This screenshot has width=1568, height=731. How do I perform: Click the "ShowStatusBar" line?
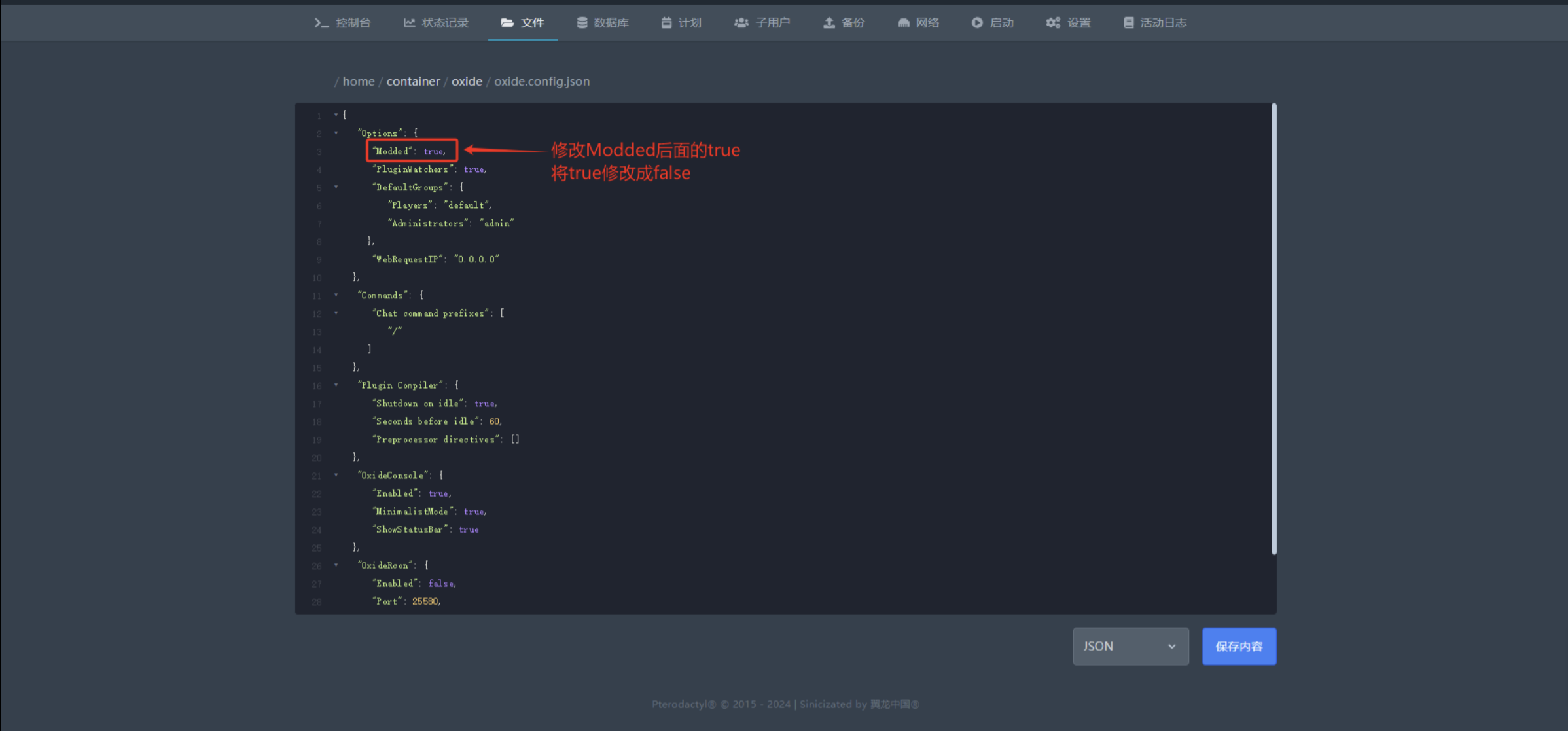point(425,529)
